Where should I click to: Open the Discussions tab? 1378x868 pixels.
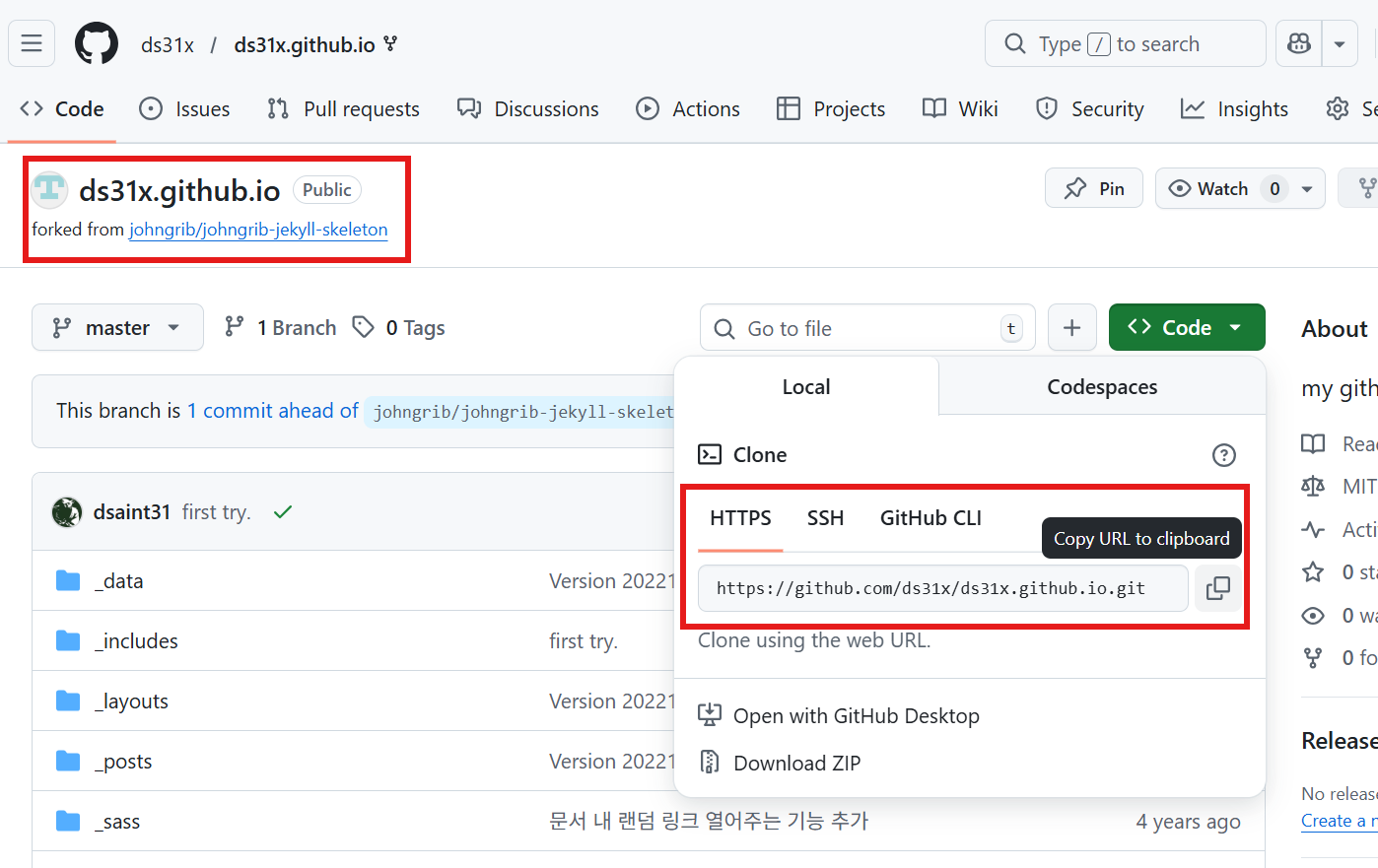pyautogui.click(x=528, y=108)
